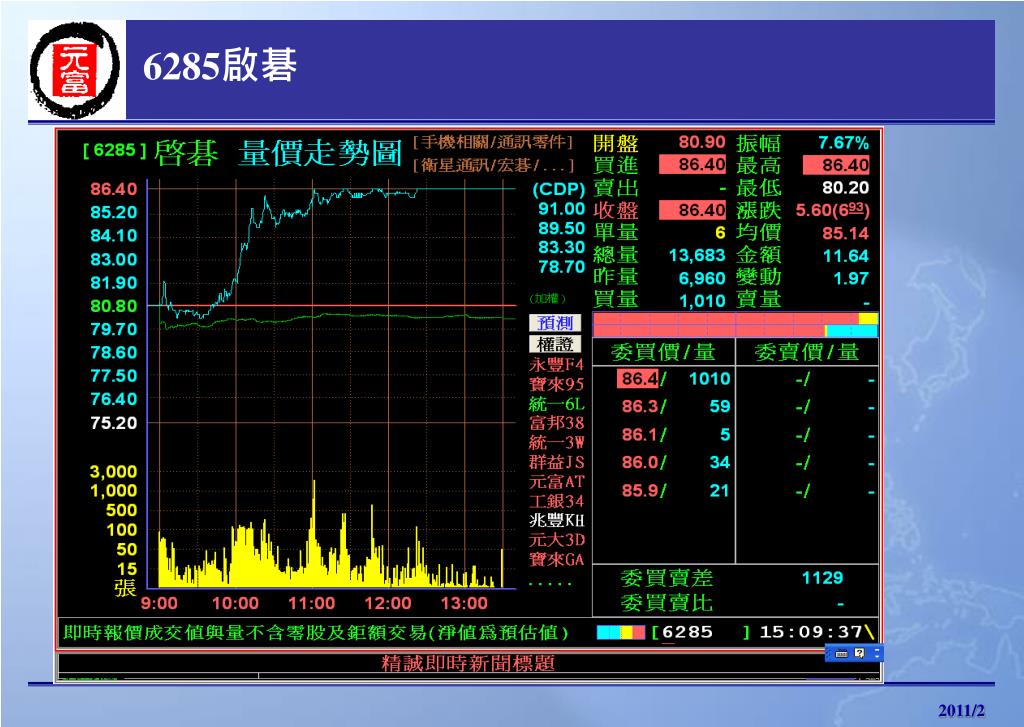The image size is (1024, 727).
Task: Select warrant 工銀34 in the list
Action: tap(556, 502)
